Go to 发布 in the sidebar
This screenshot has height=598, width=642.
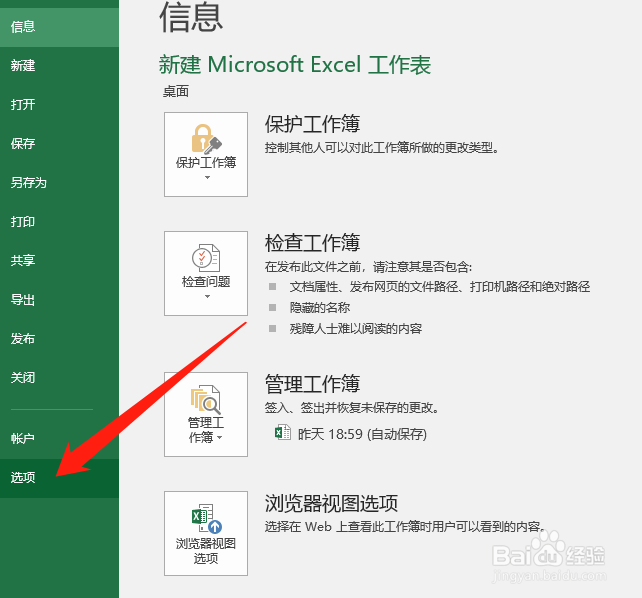[59, 338]
